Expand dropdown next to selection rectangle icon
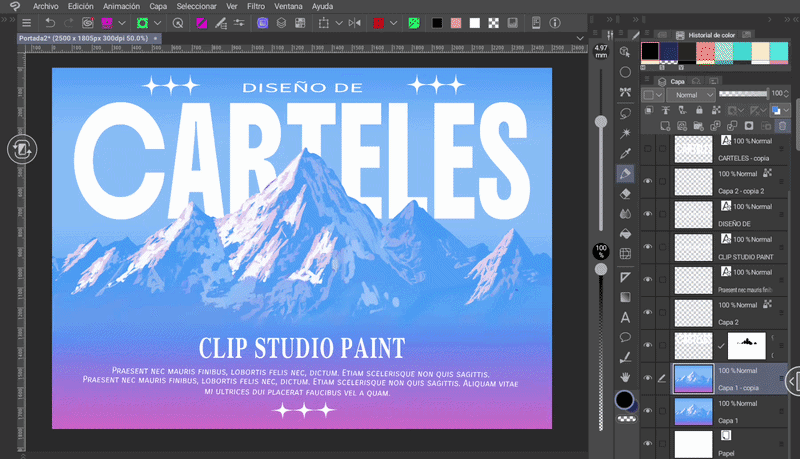 pos(339,23)
